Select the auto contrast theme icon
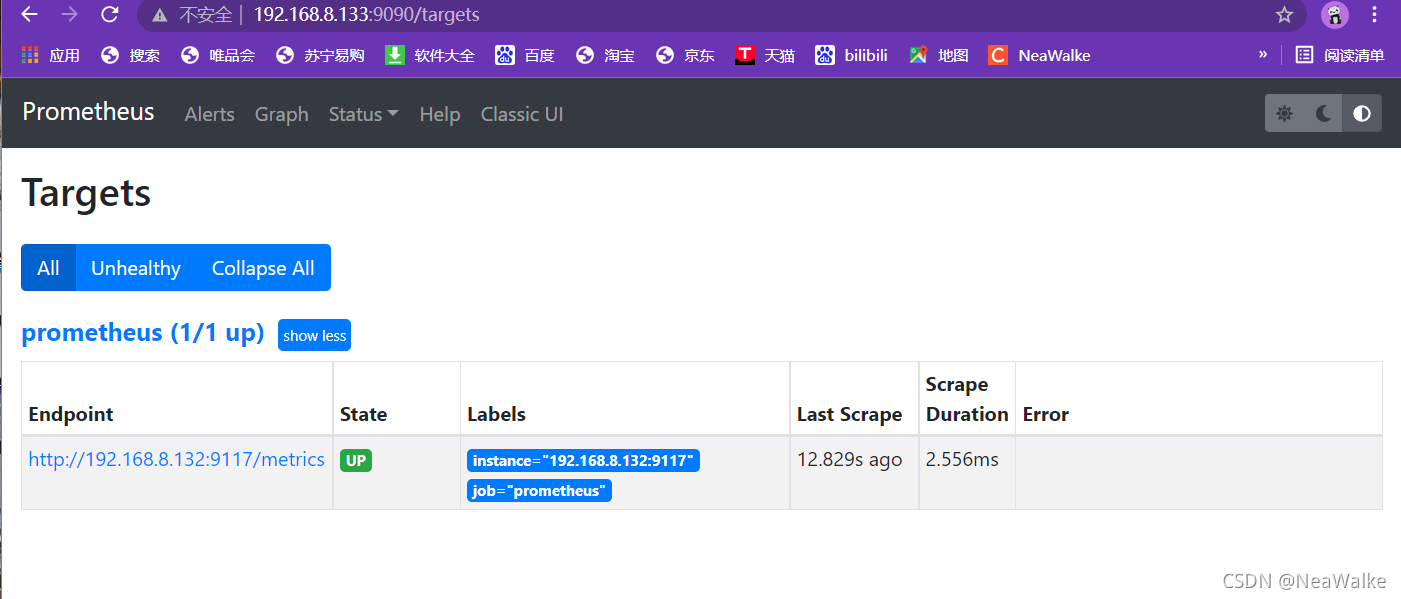 1362,113
